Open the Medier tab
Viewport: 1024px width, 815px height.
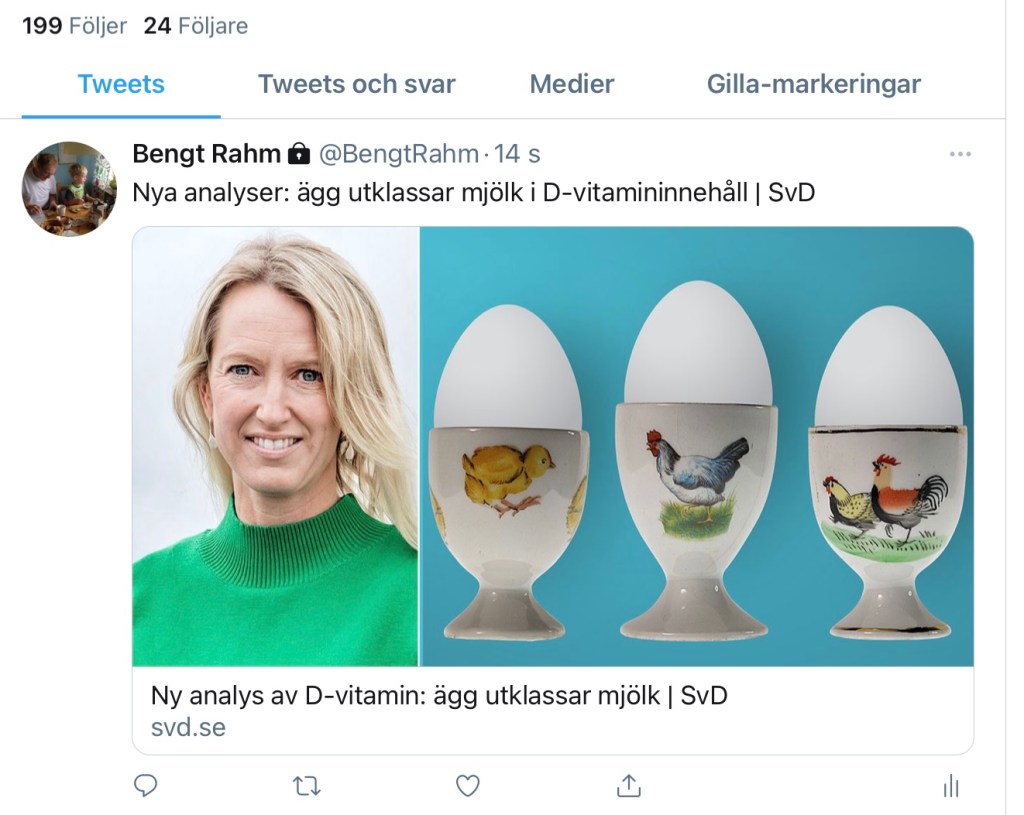pyautogui.click(x=572, y=85)
